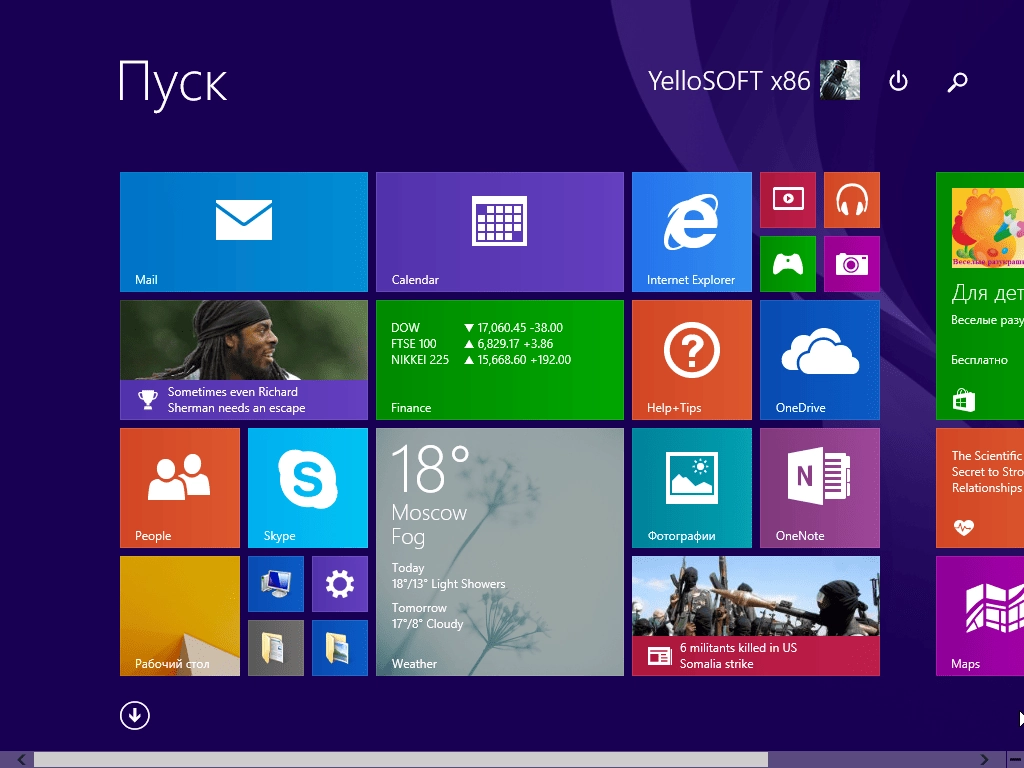Click the FTSE 100 stock row
1024x768 pixels.
[472, 344]
